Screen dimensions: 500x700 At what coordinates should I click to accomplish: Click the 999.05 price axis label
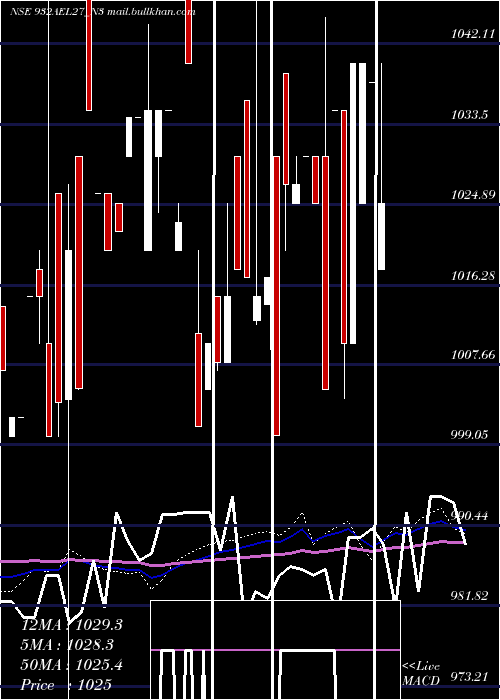(x=471, y=434)
